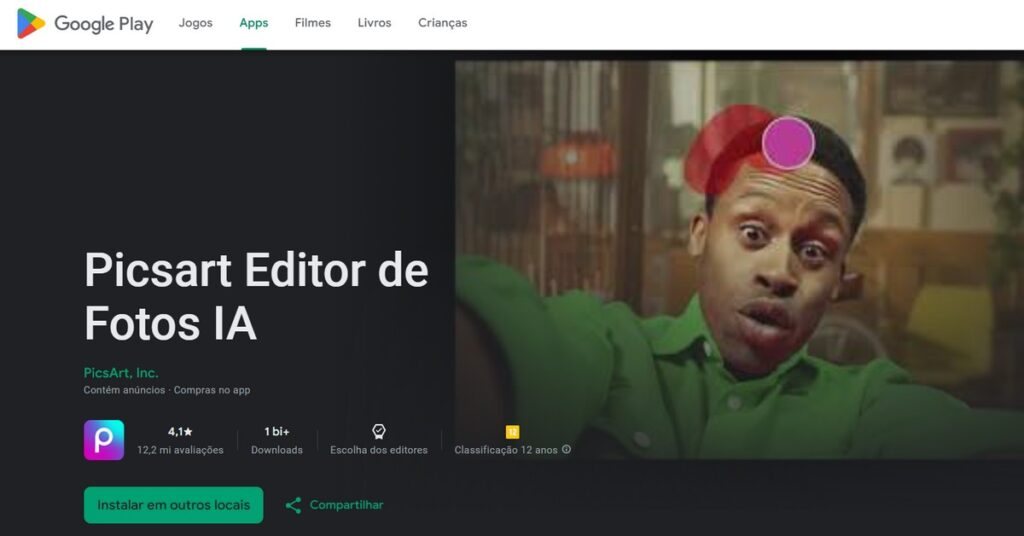The height and width of the screenshot is (536, 1024).
Task: Click the 12,2 mi avaliações text
Action: 180,450
